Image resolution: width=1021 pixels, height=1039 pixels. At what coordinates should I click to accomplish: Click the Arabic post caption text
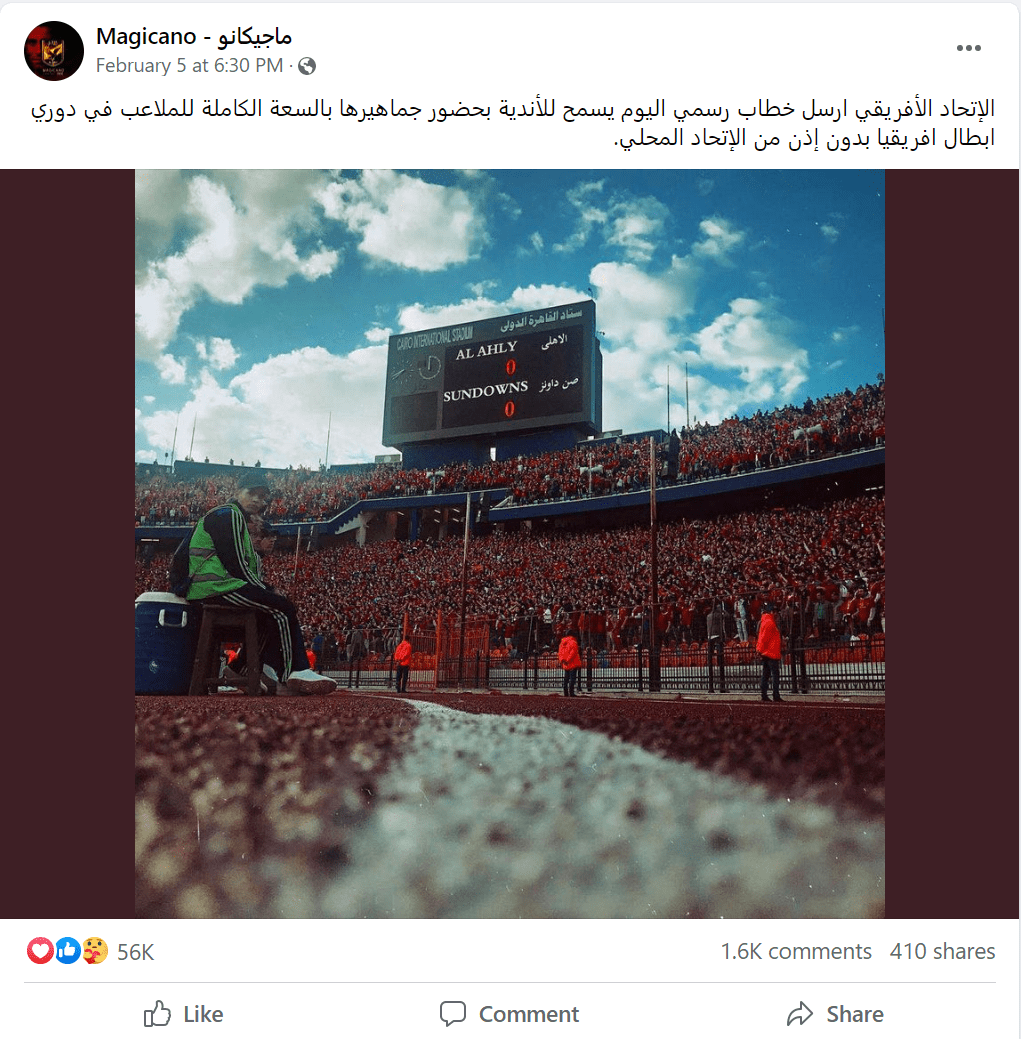[x=513, y=123]
